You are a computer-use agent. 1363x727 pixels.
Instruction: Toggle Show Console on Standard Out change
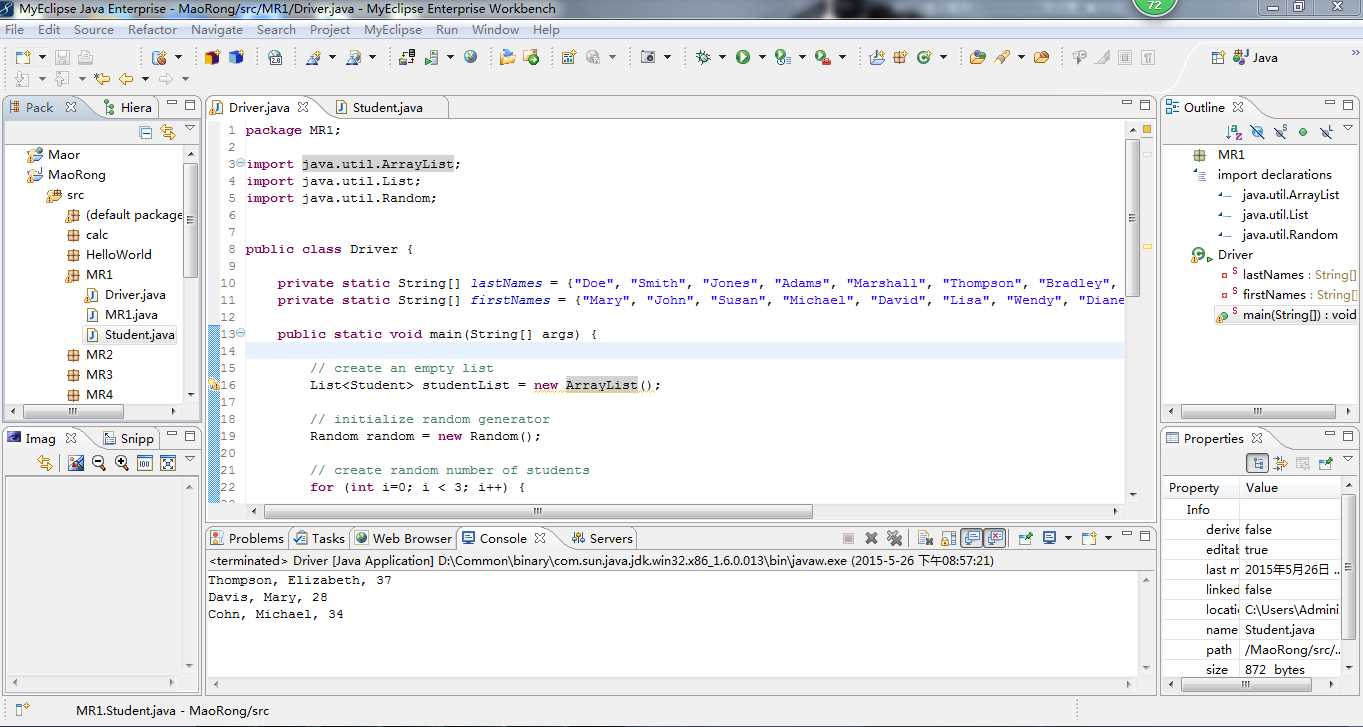point(972,538)
